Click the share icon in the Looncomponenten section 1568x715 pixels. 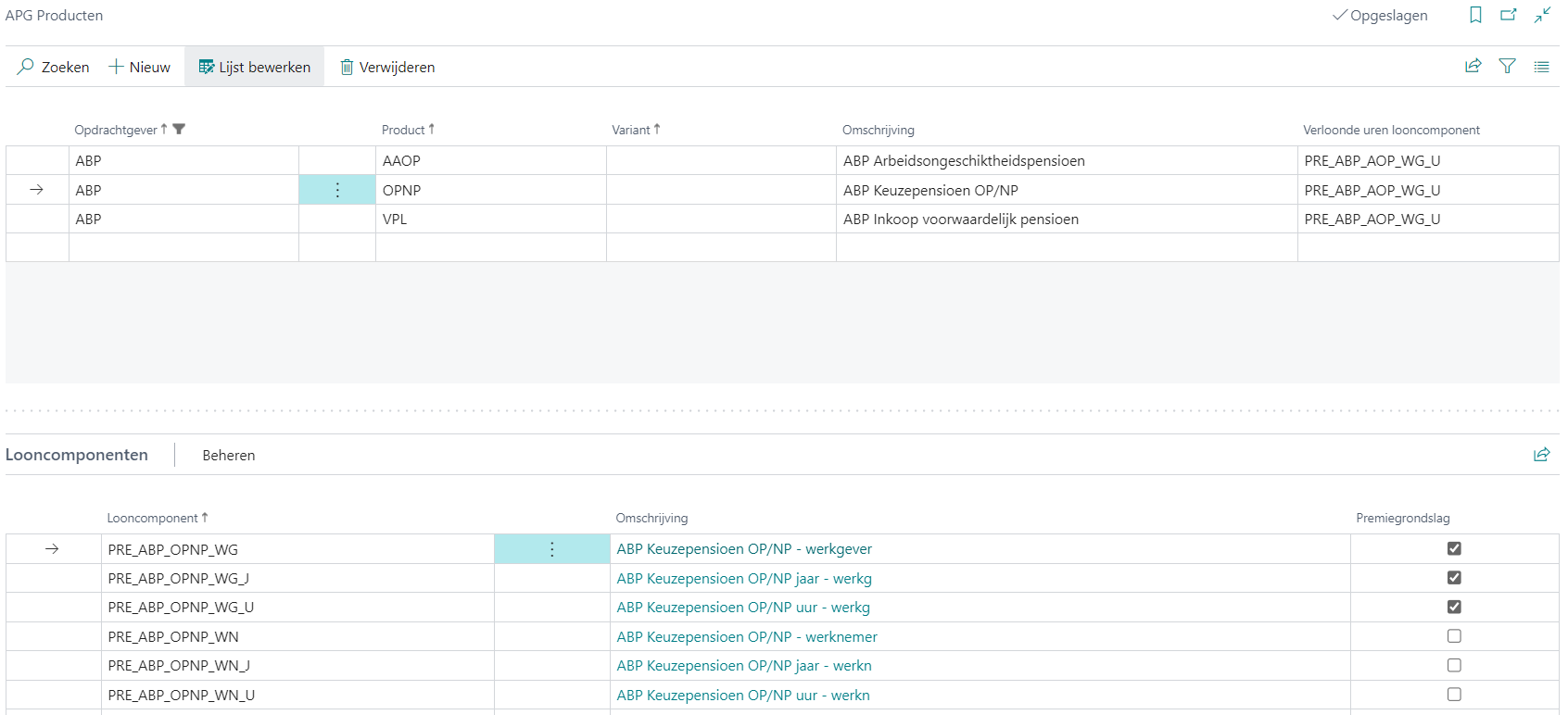pos(1541,455)
